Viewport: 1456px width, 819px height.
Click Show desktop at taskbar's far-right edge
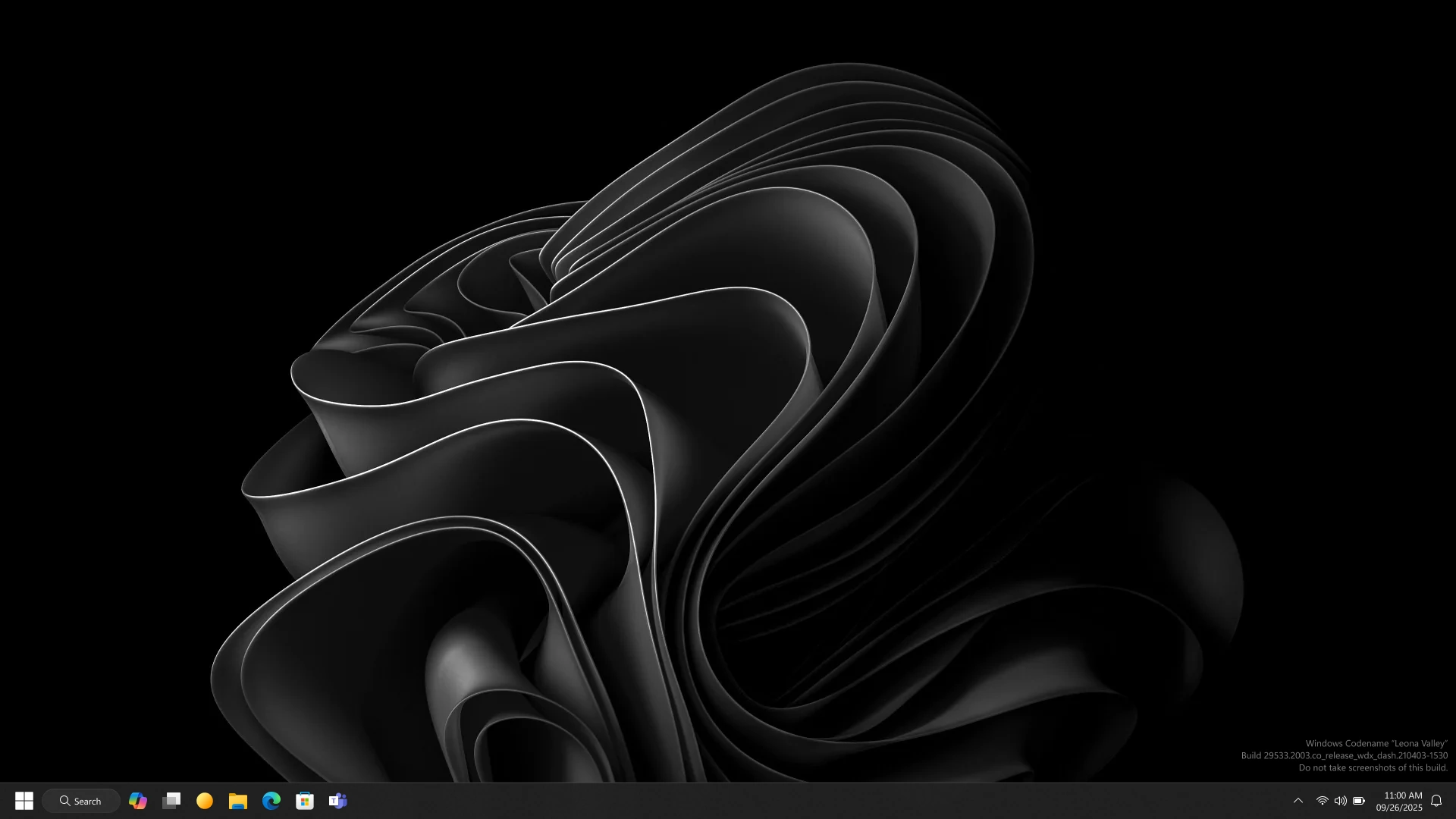[x=1453, y=801]
